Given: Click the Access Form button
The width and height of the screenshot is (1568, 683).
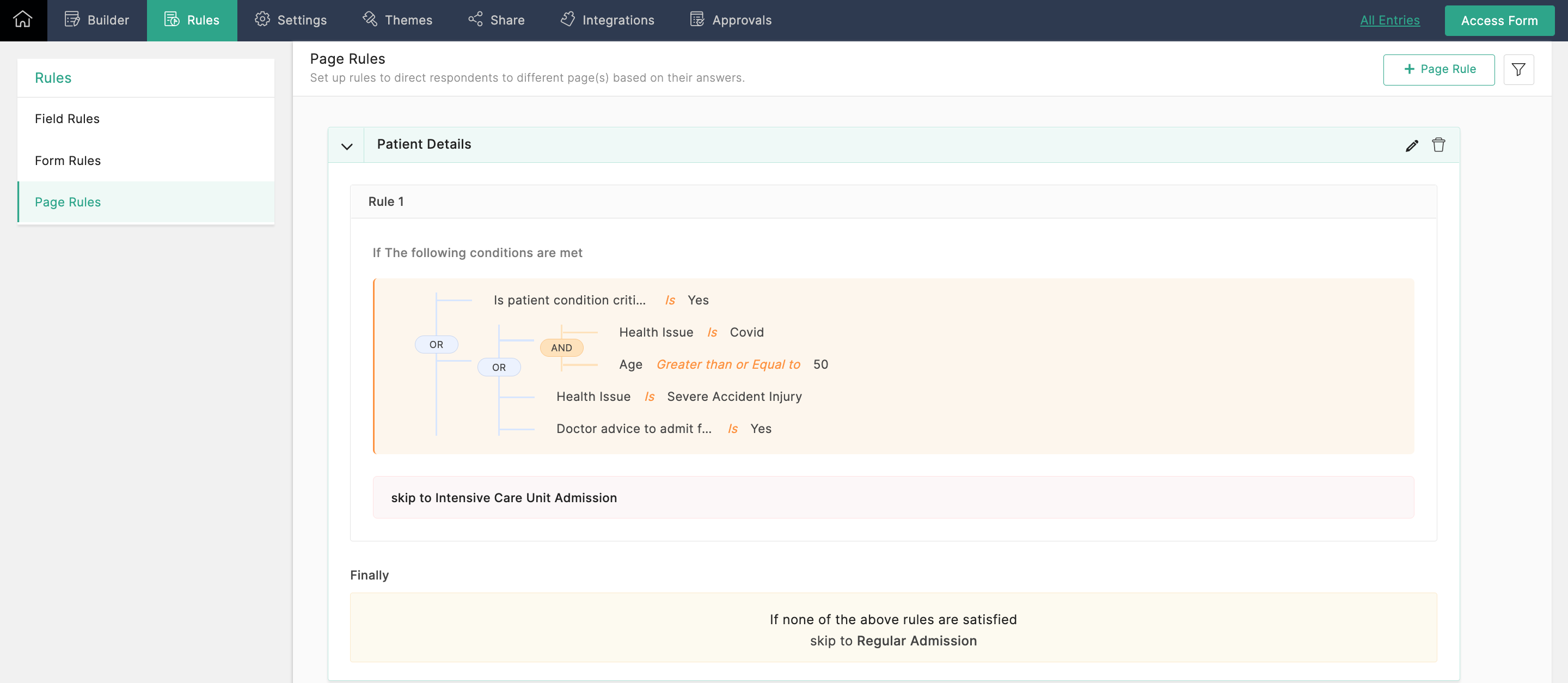Looking at the screenshot, I should click(1499, 21).
